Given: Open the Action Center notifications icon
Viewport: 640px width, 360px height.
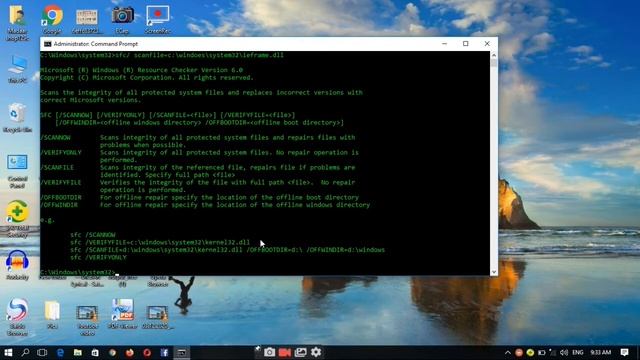Looking at the screenshot, I should pyautogui.click(x=624, y=352).
